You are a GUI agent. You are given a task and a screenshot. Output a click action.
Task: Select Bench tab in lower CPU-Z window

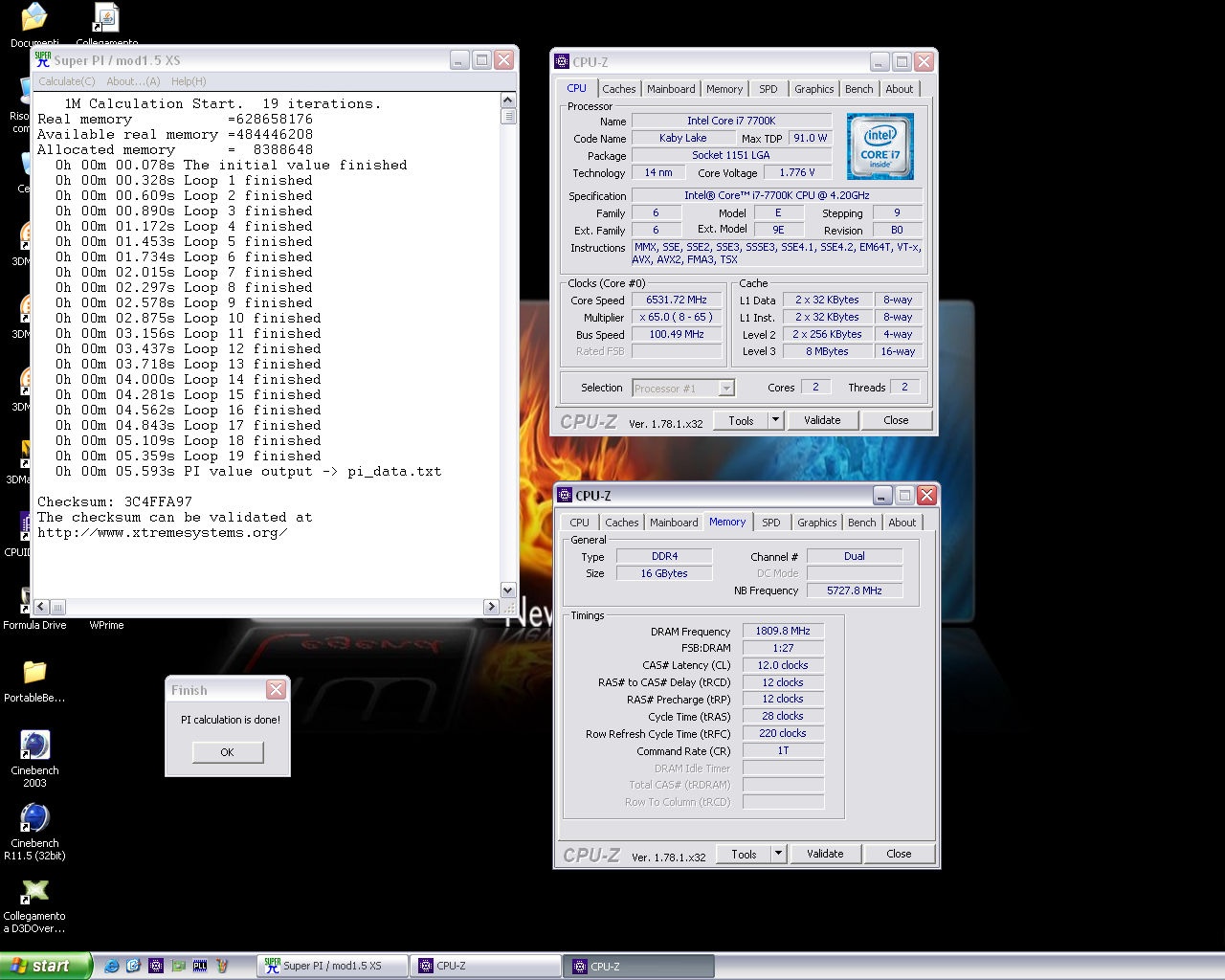click(862, 523)
